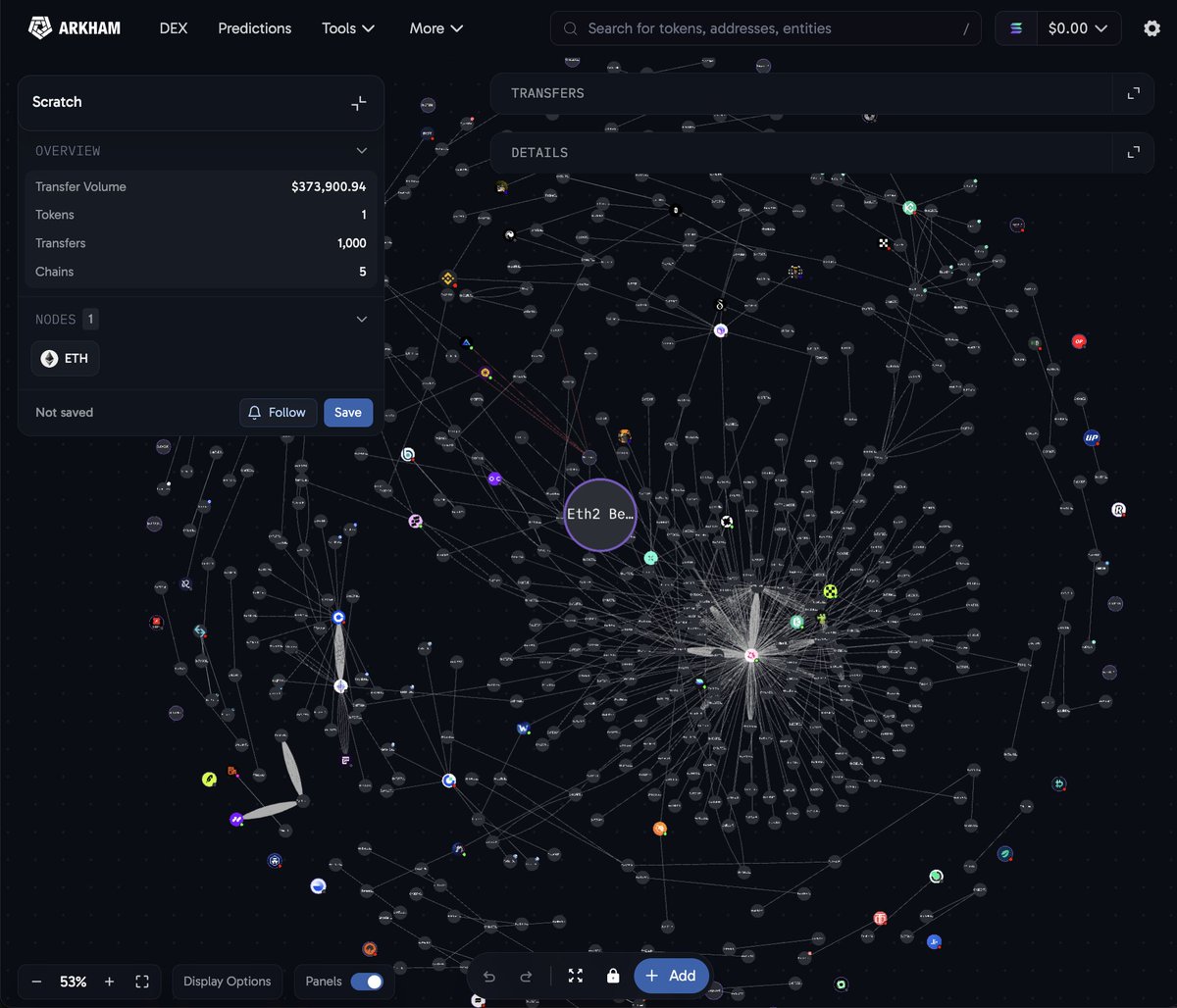Image resolution: width=1177 pixels, height=1008 pixels.
Task: Select the blue Coinbase C node
Action: pyautogui.click(x=339, y=618)
